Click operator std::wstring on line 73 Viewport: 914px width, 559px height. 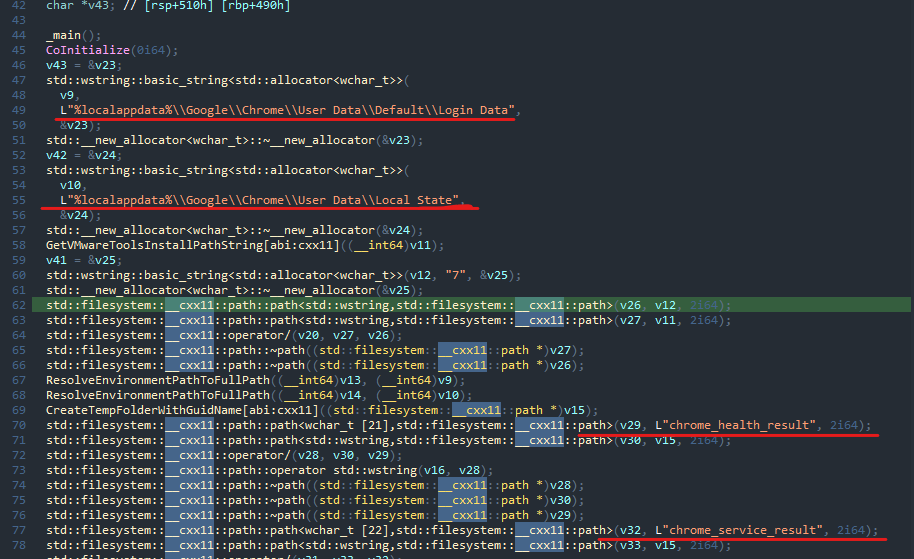point(269,470)
